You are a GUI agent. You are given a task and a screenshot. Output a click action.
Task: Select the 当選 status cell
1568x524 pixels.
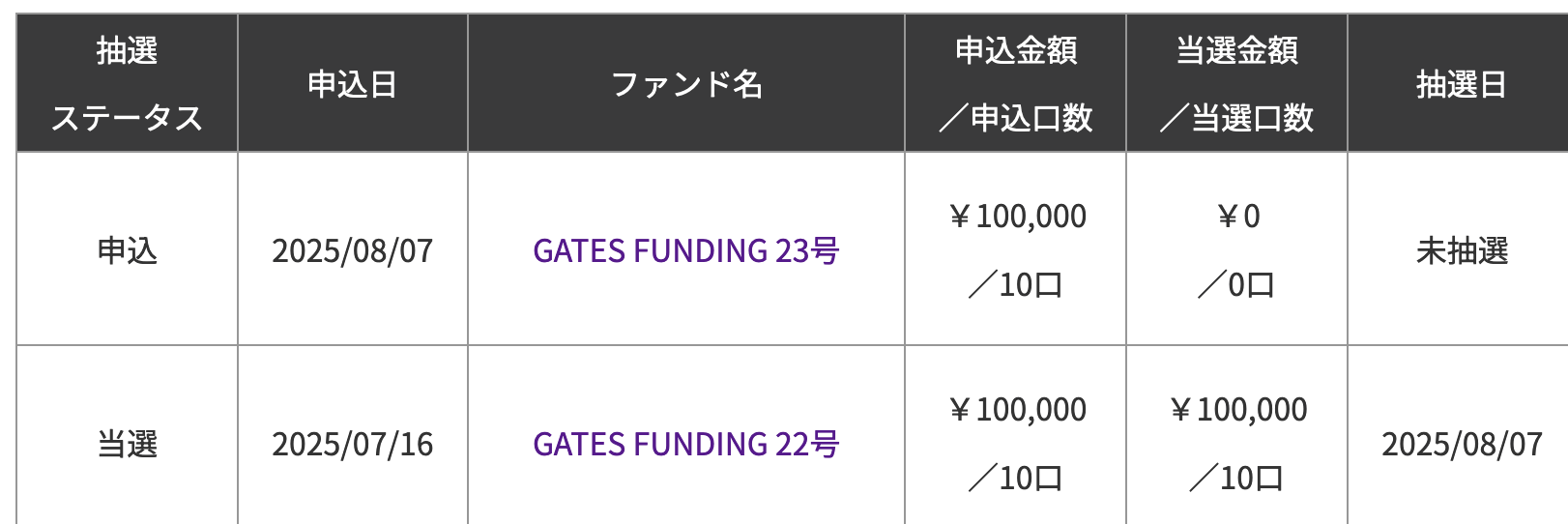tap(127, 436)
